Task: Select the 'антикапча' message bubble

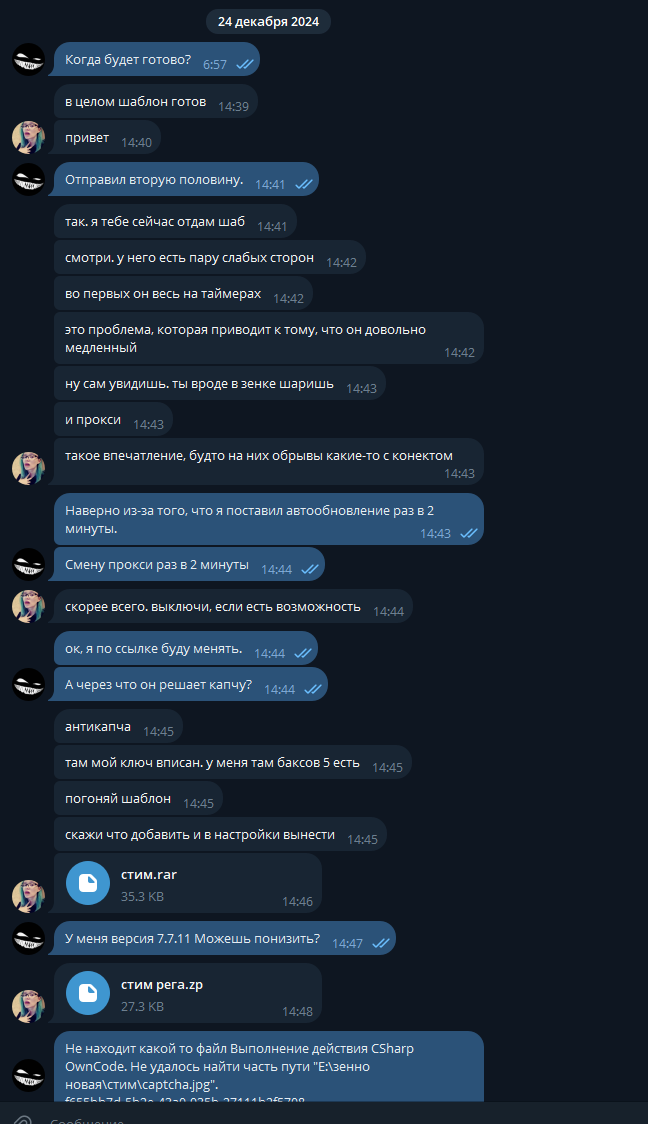Action: click(x=118, y=727)
